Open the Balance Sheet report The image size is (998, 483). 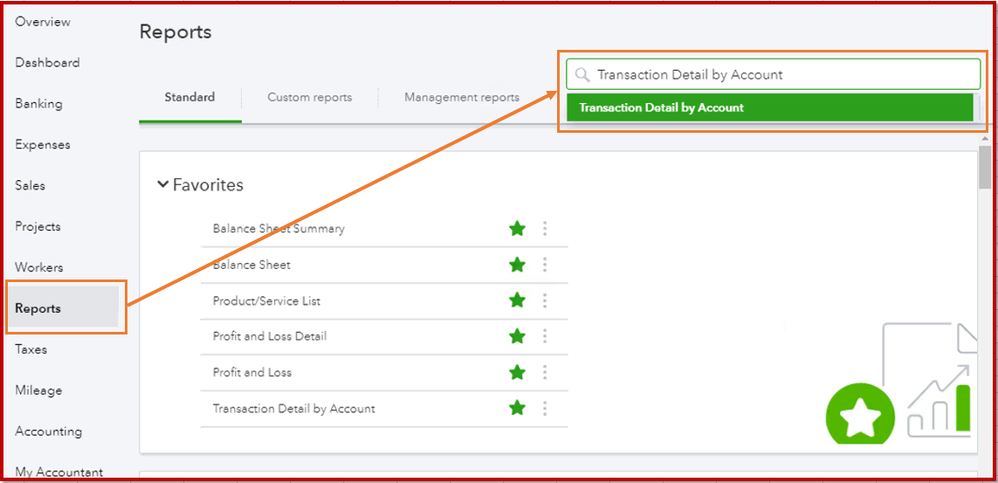click(x=251, y=264)
